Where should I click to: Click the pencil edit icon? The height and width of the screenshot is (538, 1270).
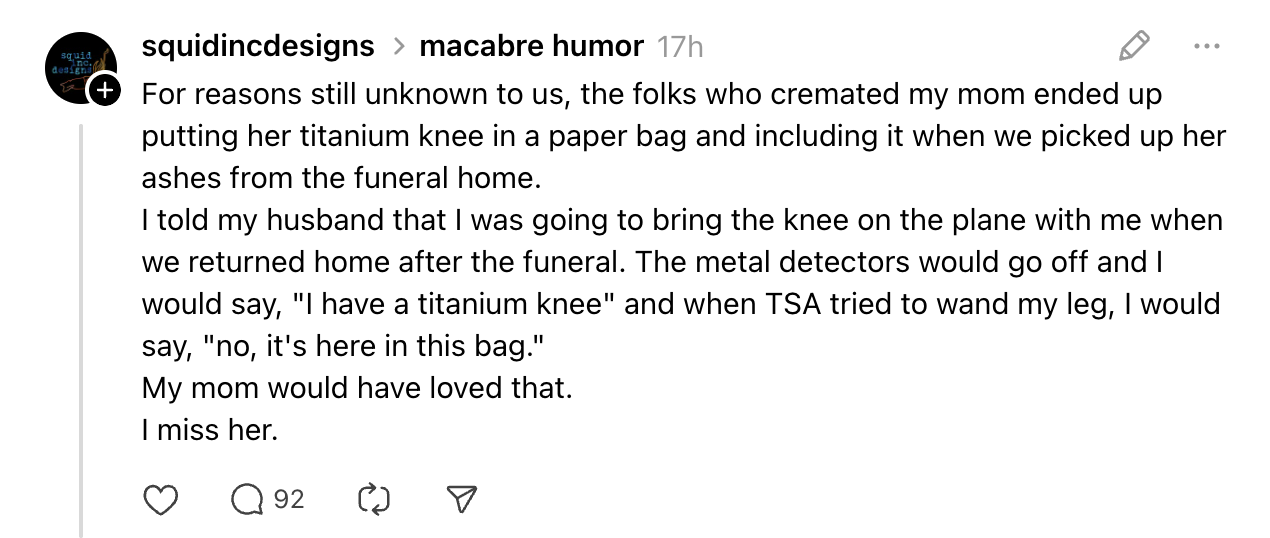coord(1133,45)
